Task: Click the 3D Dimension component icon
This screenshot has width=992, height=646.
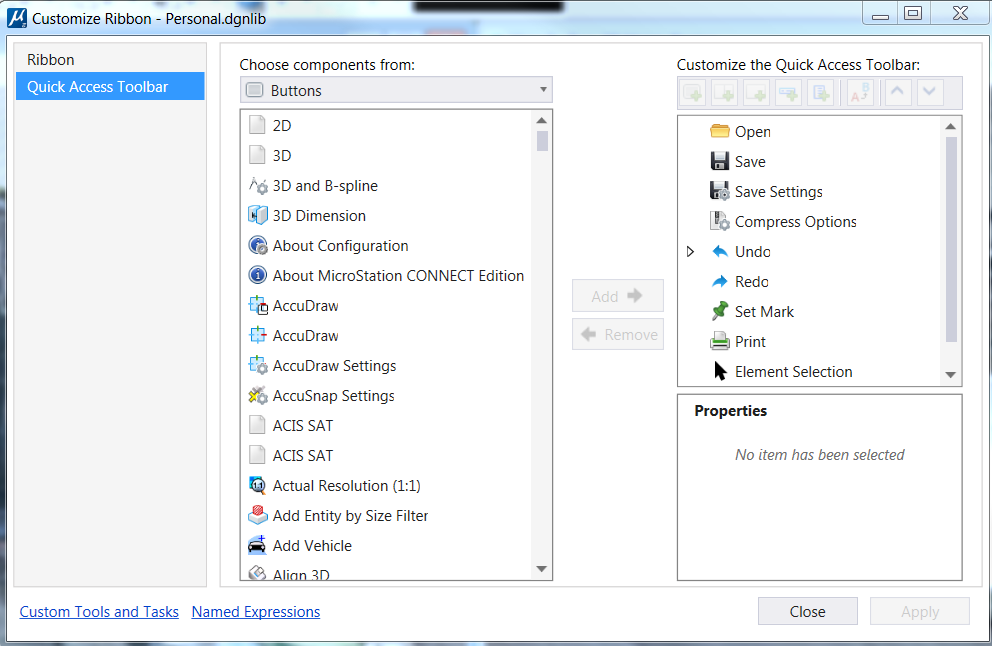Action: tap(257, 216)
